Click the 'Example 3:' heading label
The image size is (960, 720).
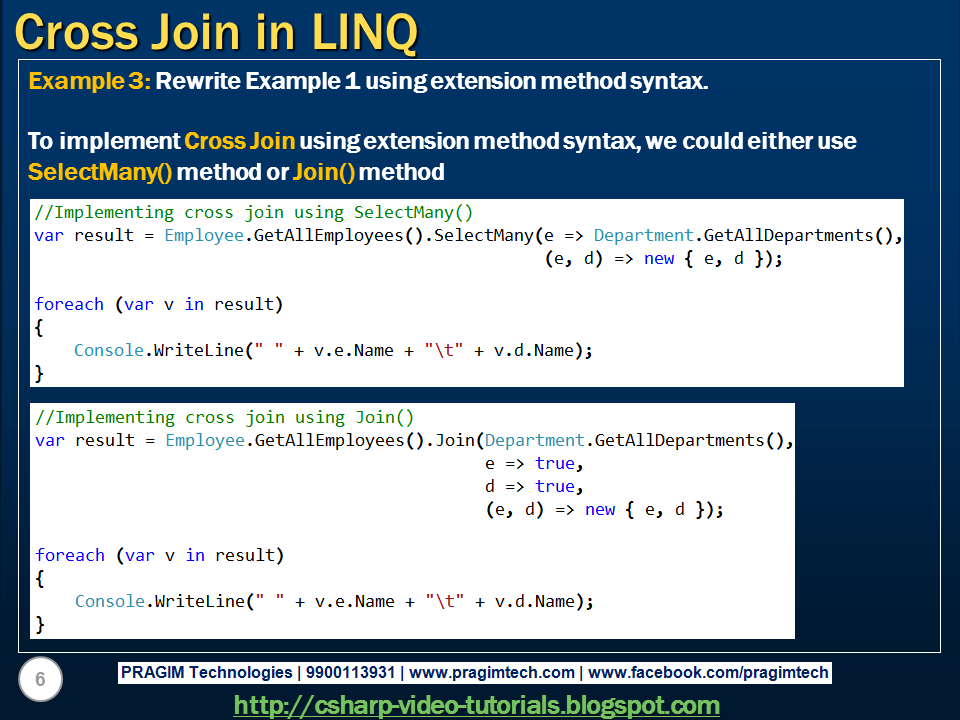tap(89, 81)
